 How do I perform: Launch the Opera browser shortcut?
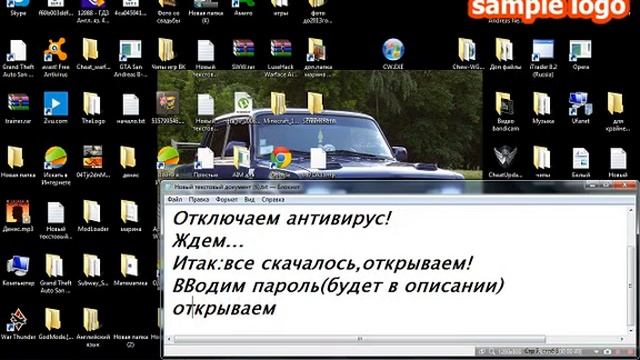[580, 50]
